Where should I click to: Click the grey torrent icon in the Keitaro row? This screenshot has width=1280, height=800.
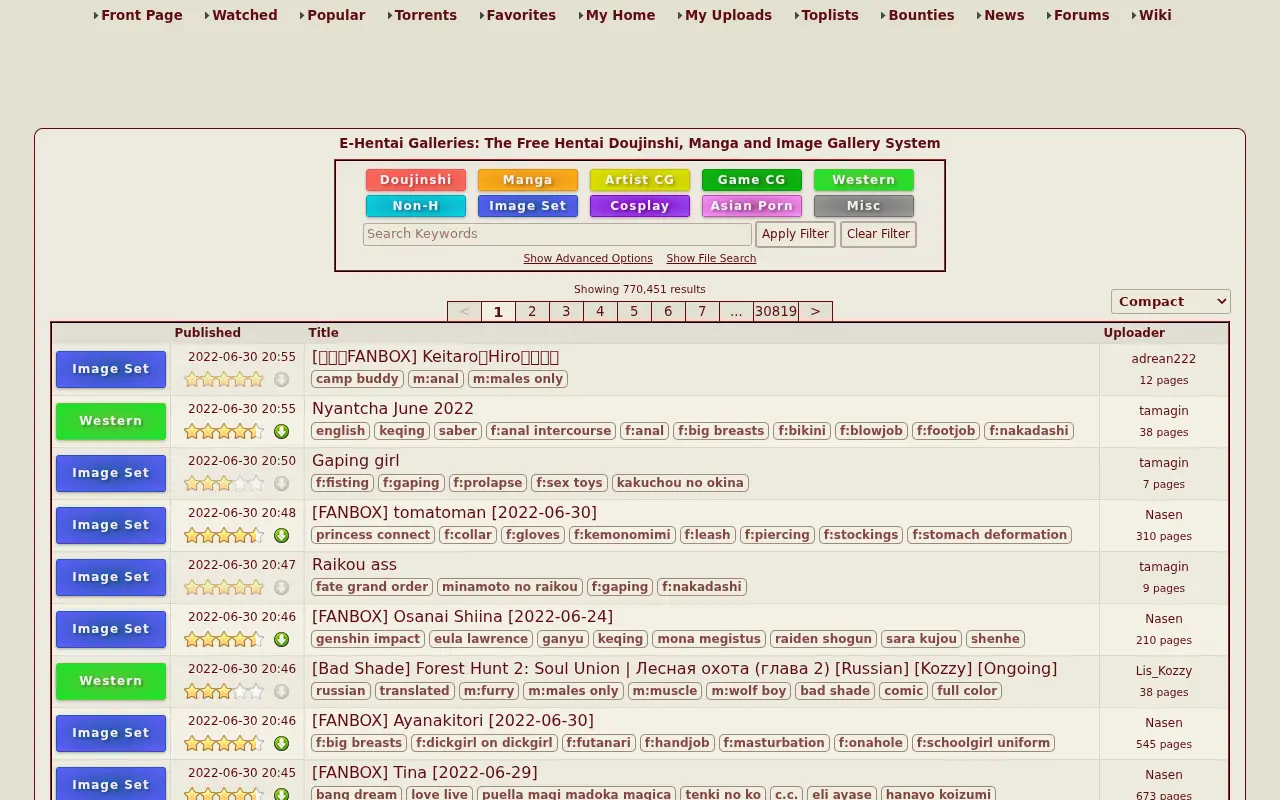click(x=281, y=379)
